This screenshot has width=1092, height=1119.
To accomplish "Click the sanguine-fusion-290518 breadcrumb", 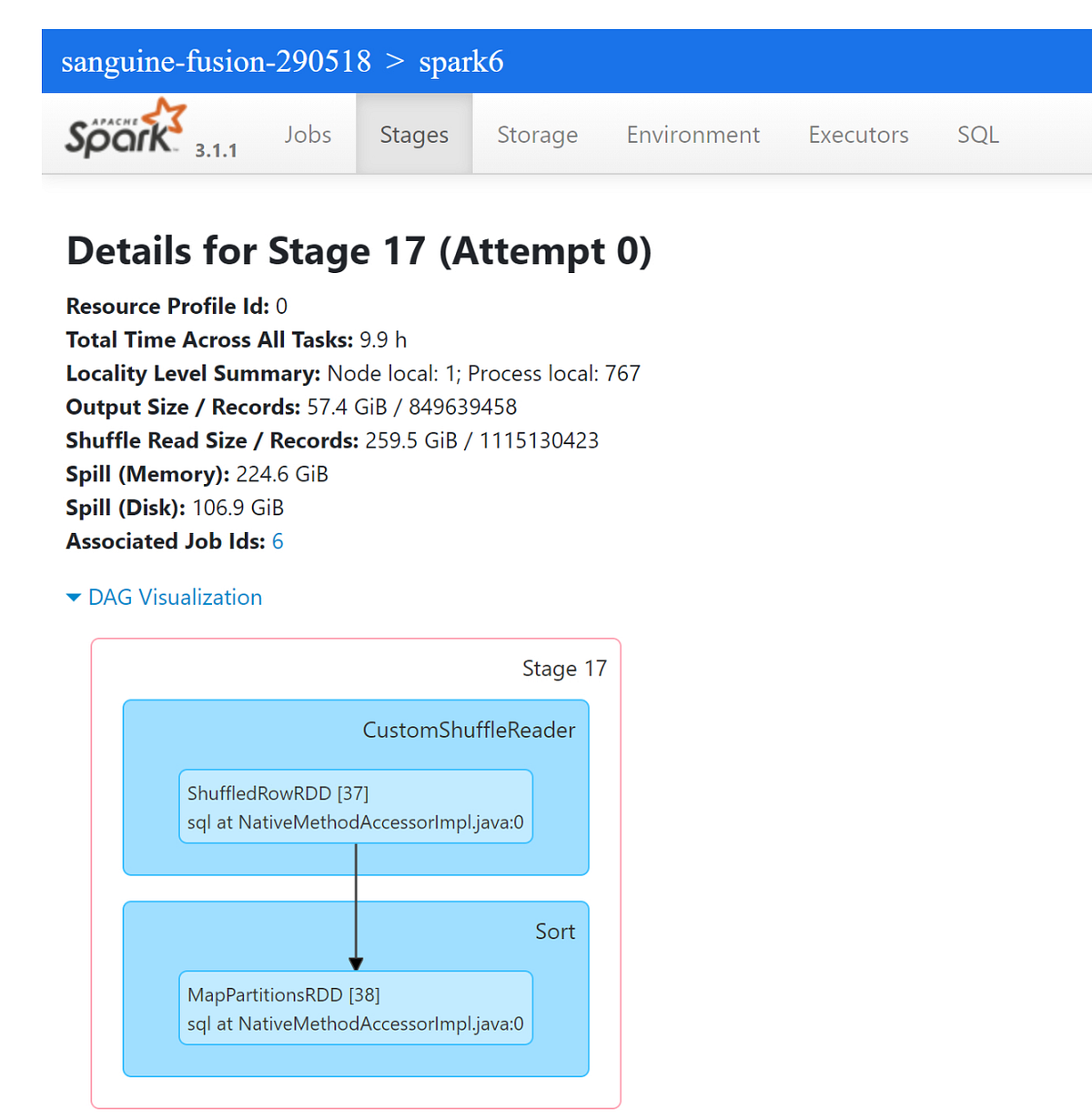I will click(217, 61).
